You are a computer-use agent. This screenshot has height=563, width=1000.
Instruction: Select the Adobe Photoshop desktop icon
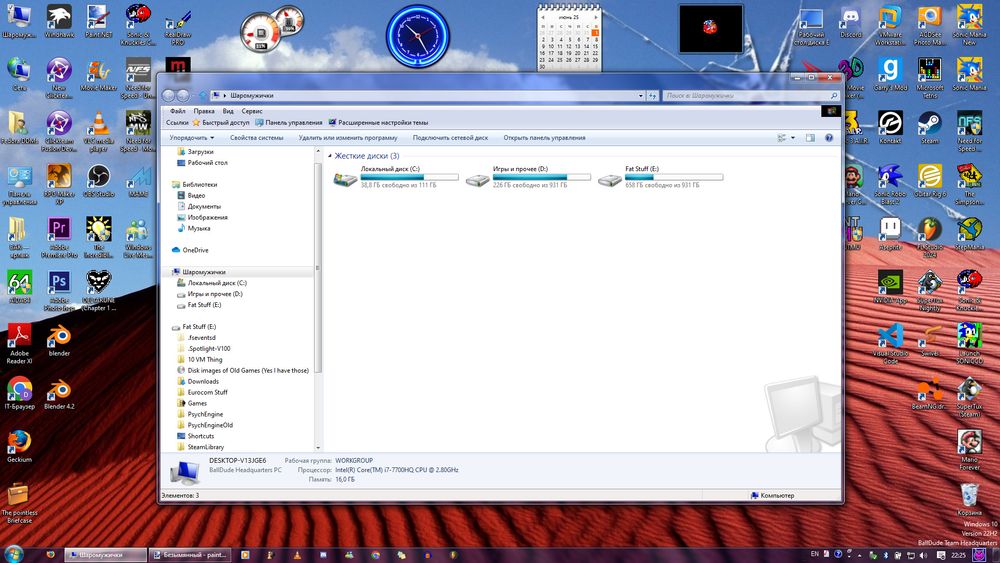[59, 291]
